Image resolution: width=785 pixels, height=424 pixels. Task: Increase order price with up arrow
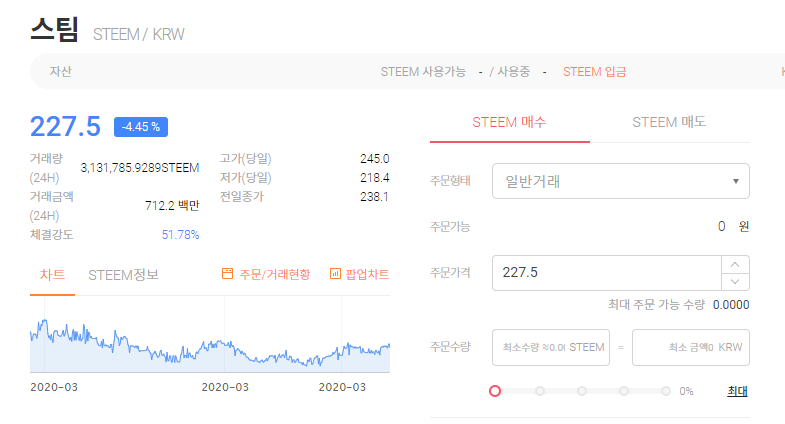point(735,264)
